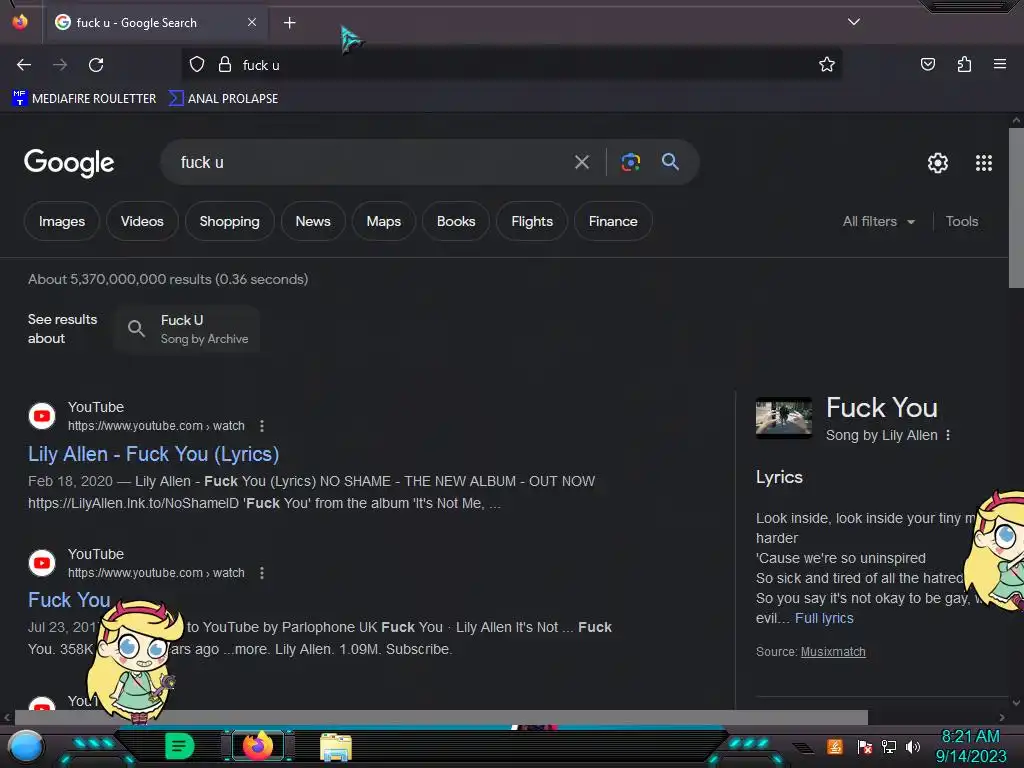1024x768 pixels.
Task: Click the site security padlock icon
Action: 225,65
